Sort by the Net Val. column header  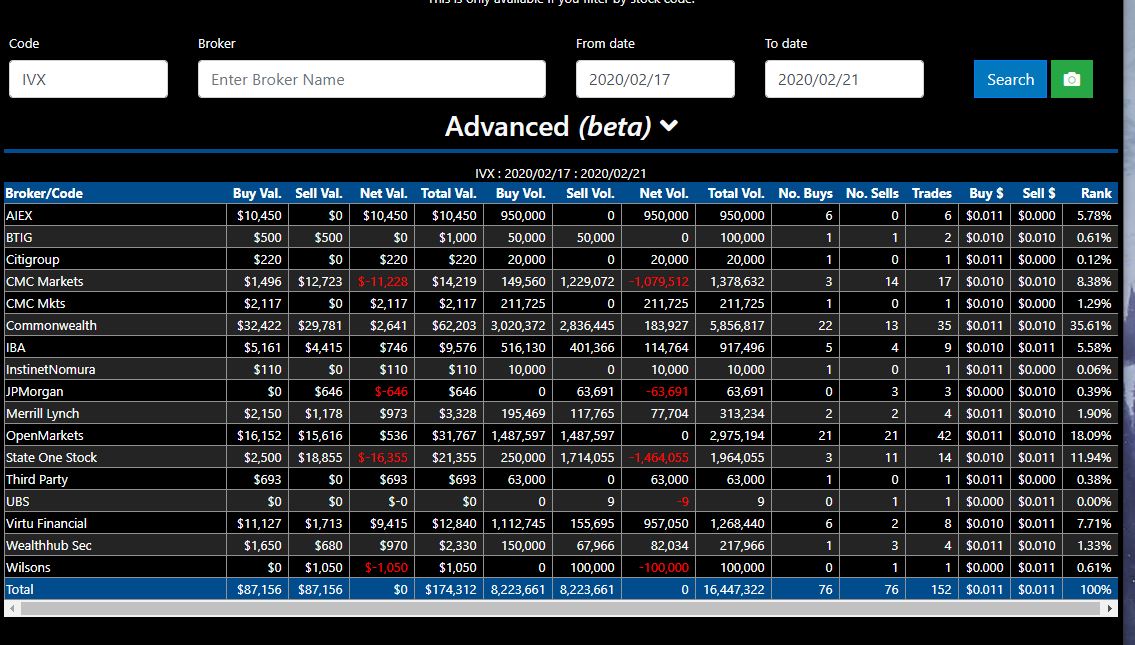(384, 193)
